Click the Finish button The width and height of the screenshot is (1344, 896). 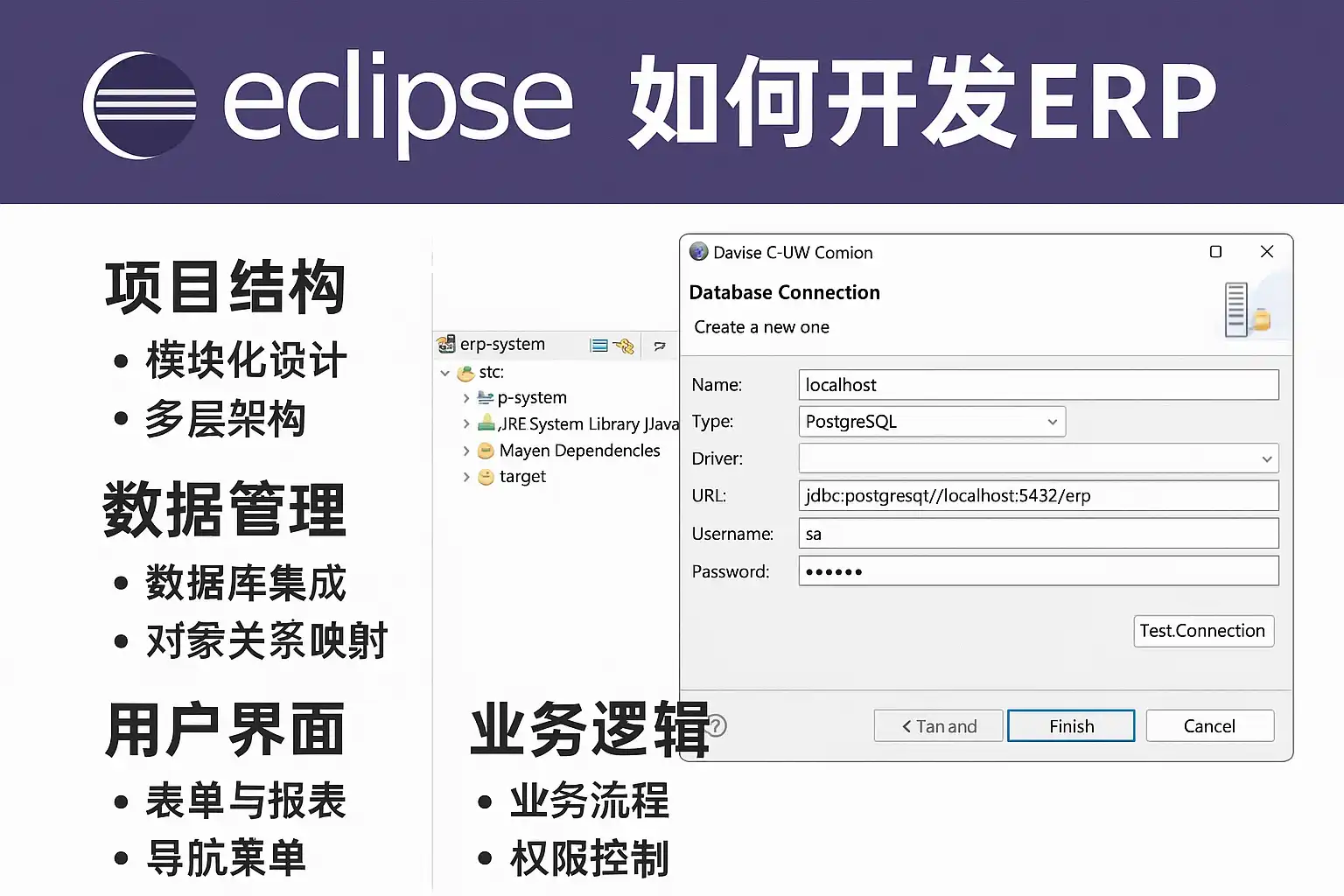click(1071, 726)
